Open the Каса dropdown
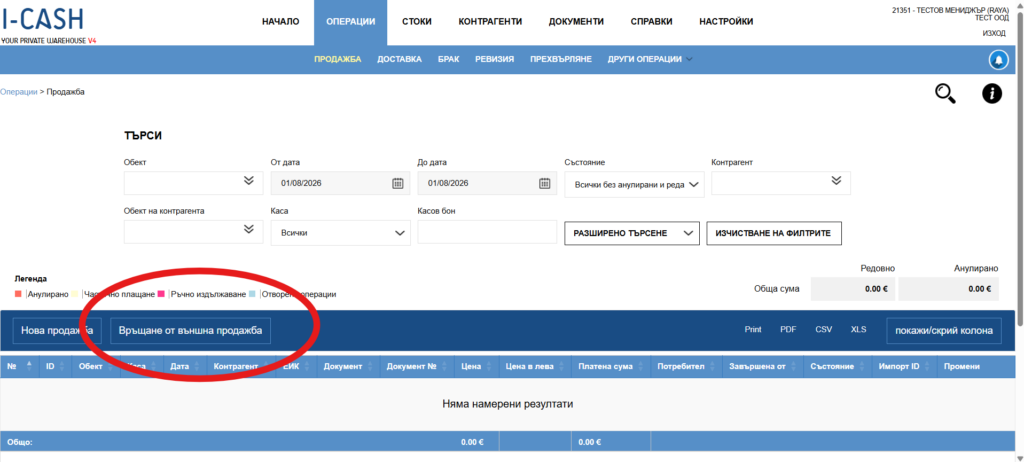 click(340, 232)
